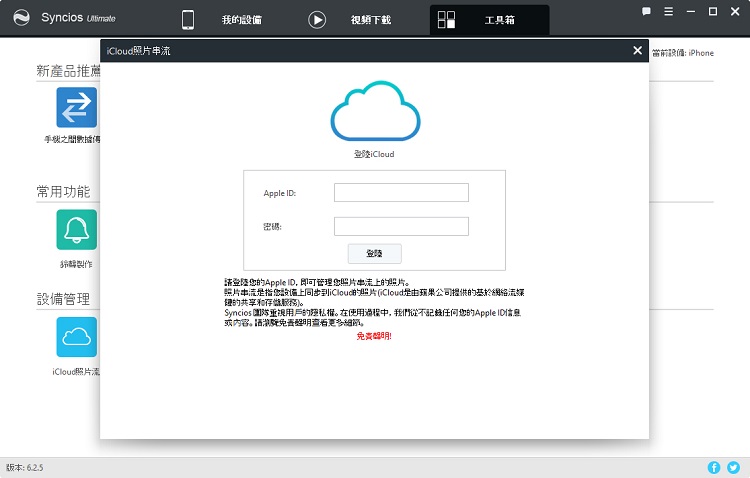Click the play circle video icon
The image size is (750, 478).
point(317,20)
